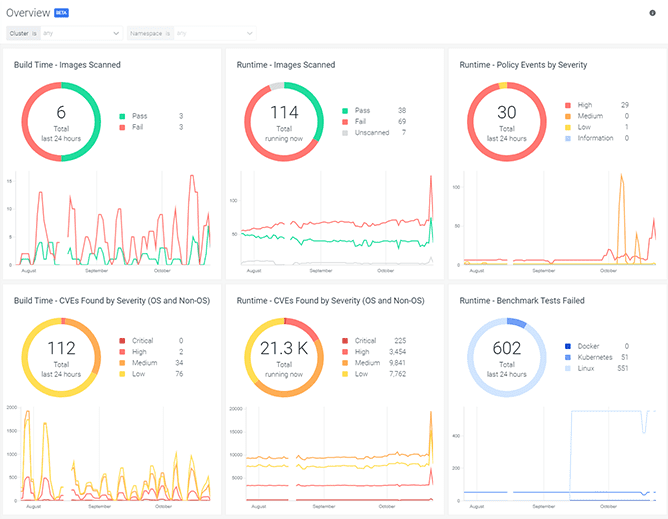The width and height of the screenshot is (668, 519).
Task: Click the Runtime - CVEs Found by Severity title
Action: pos(331,300)
